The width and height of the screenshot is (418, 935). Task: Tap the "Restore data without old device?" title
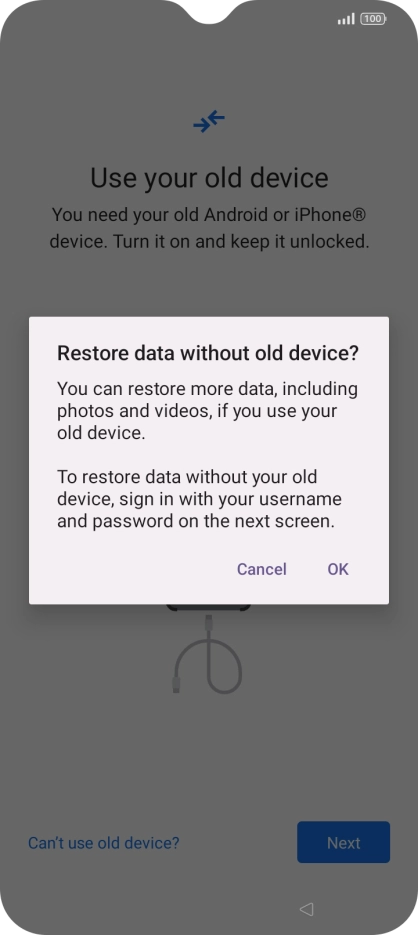tap(208, 353)
